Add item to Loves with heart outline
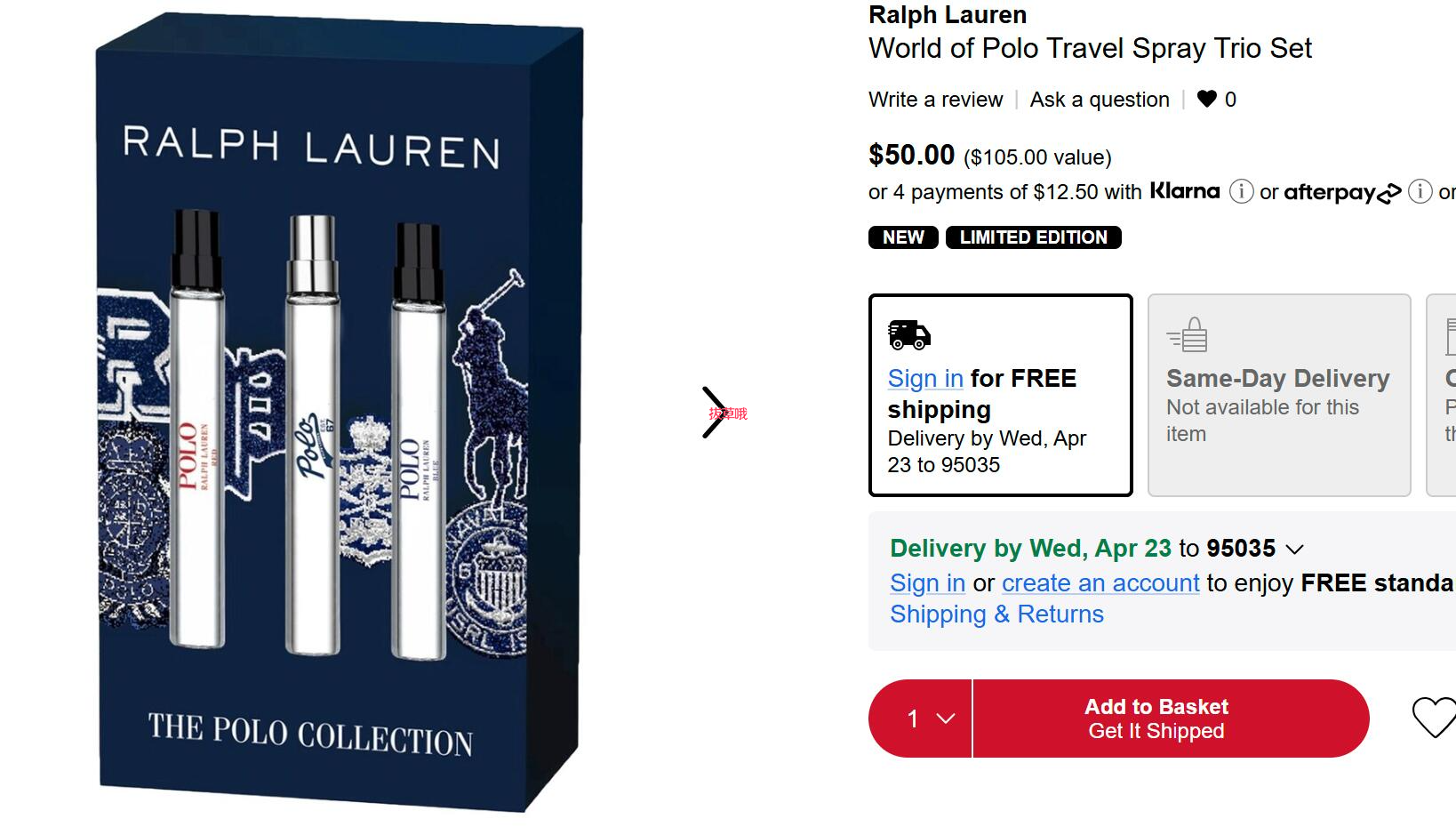 click(x=1434, y=718)
